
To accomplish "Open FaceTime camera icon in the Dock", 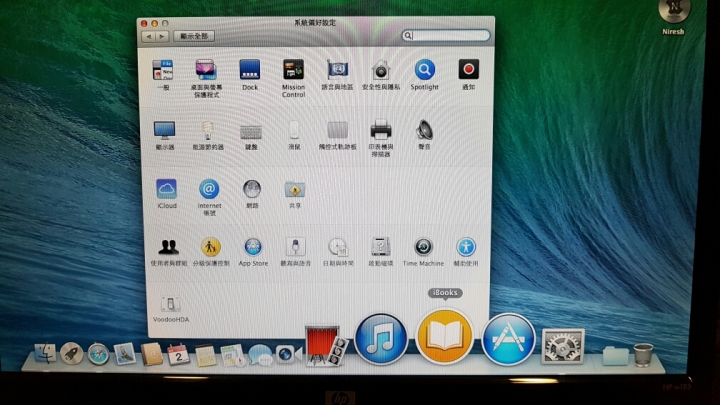I will click(x=288, y=354).
